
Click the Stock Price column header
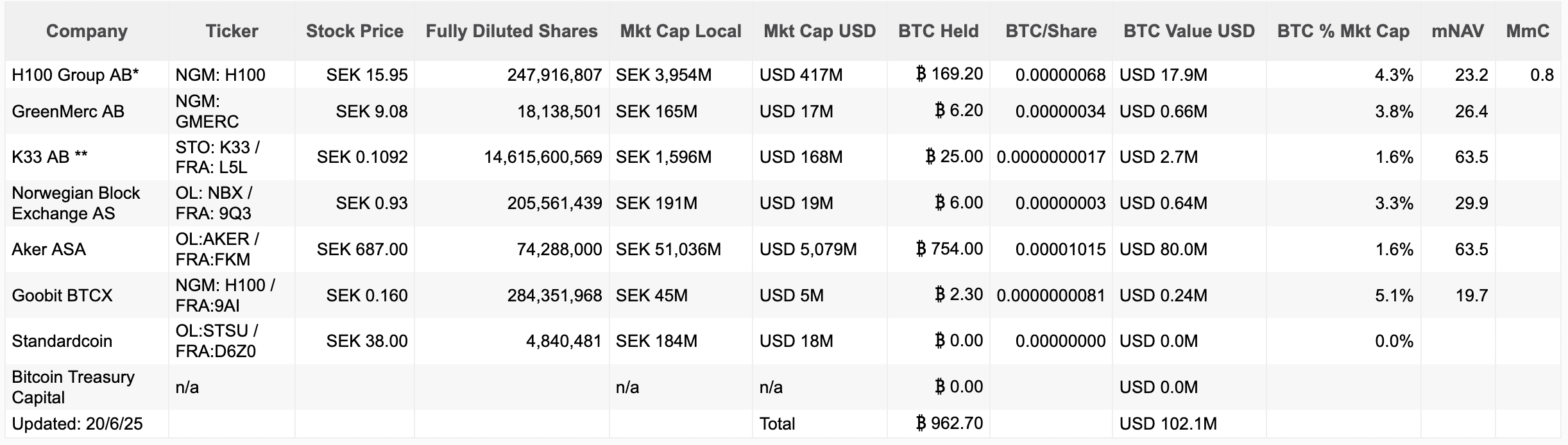[354, 31]
